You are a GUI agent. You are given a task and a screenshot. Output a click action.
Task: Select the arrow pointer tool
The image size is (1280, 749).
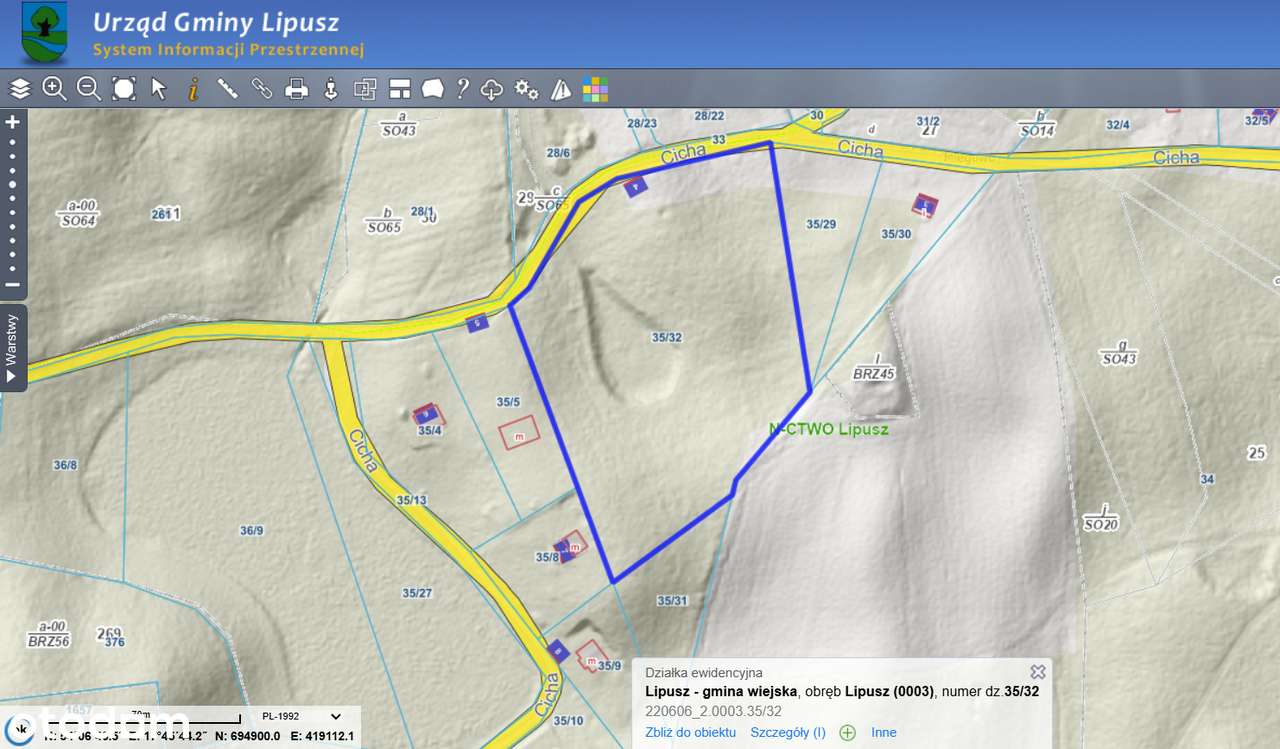tap(158, 89)
